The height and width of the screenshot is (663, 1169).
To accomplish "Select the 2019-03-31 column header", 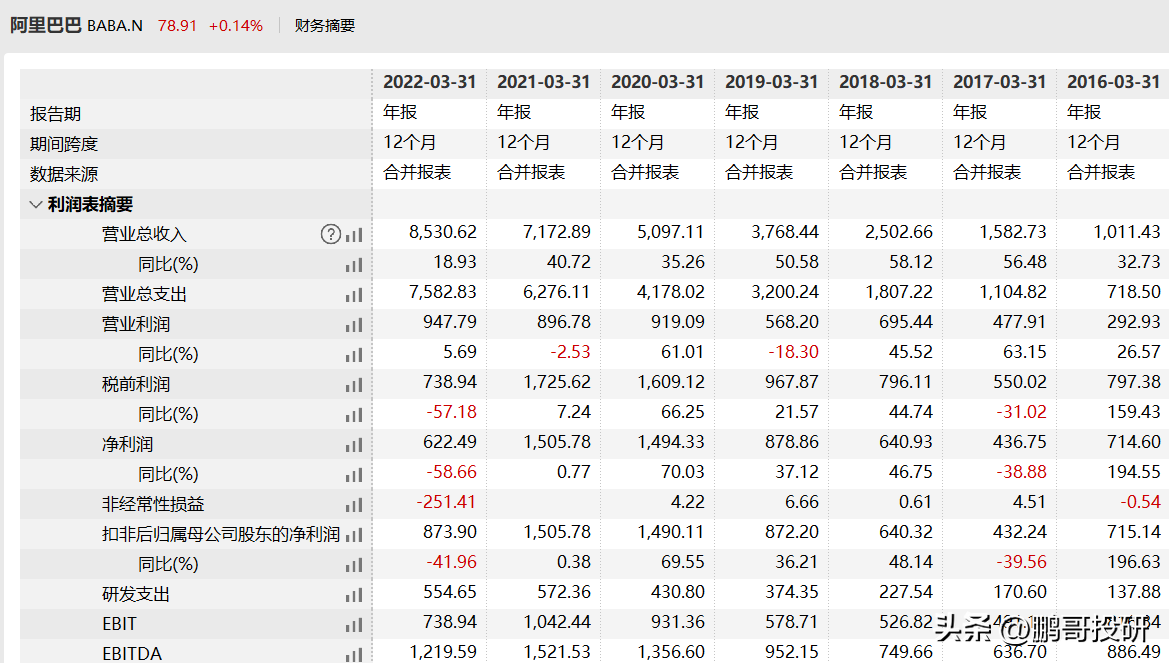I will 772,82.
